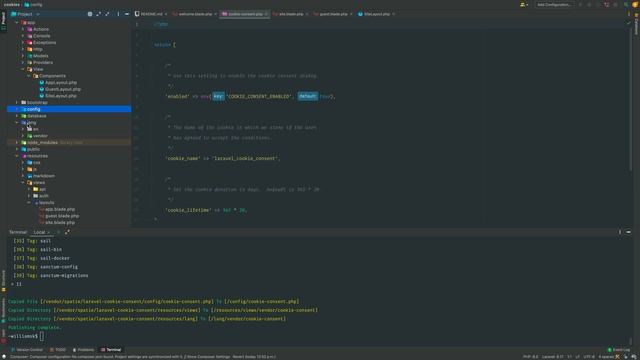Click the collapse all icon in Project panel
The height and width of the screenshot is (360, 640).
(107, 14)
